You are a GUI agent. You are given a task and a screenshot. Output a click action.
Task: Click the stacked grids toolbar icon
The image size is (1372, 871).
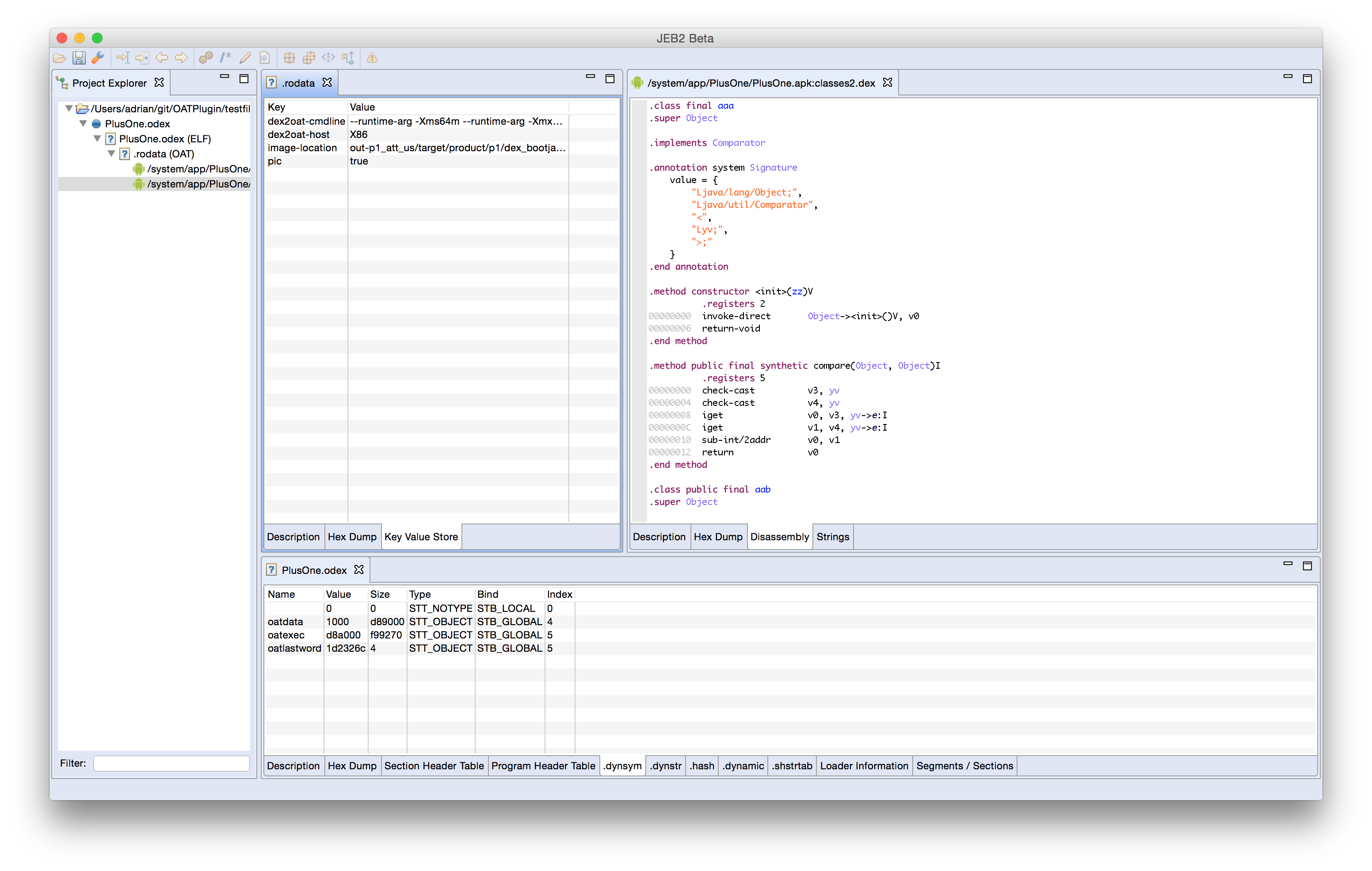point(309,57)
